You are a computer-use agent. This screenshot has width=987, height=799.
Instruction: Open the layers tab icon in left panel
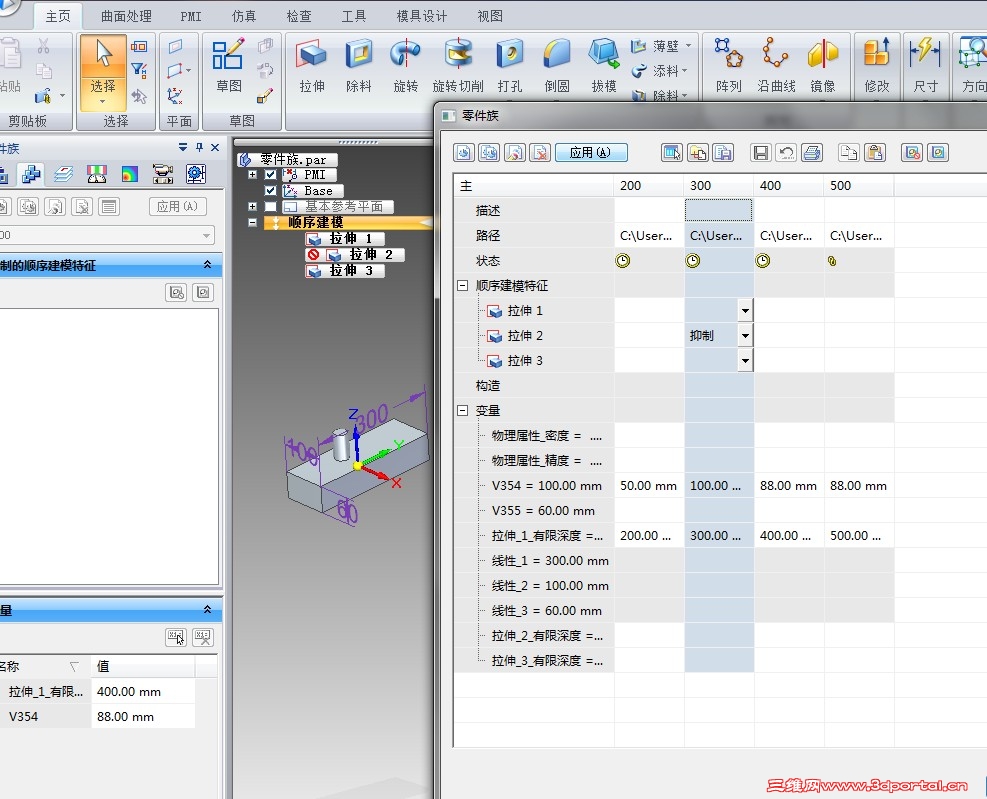point(63,174)
